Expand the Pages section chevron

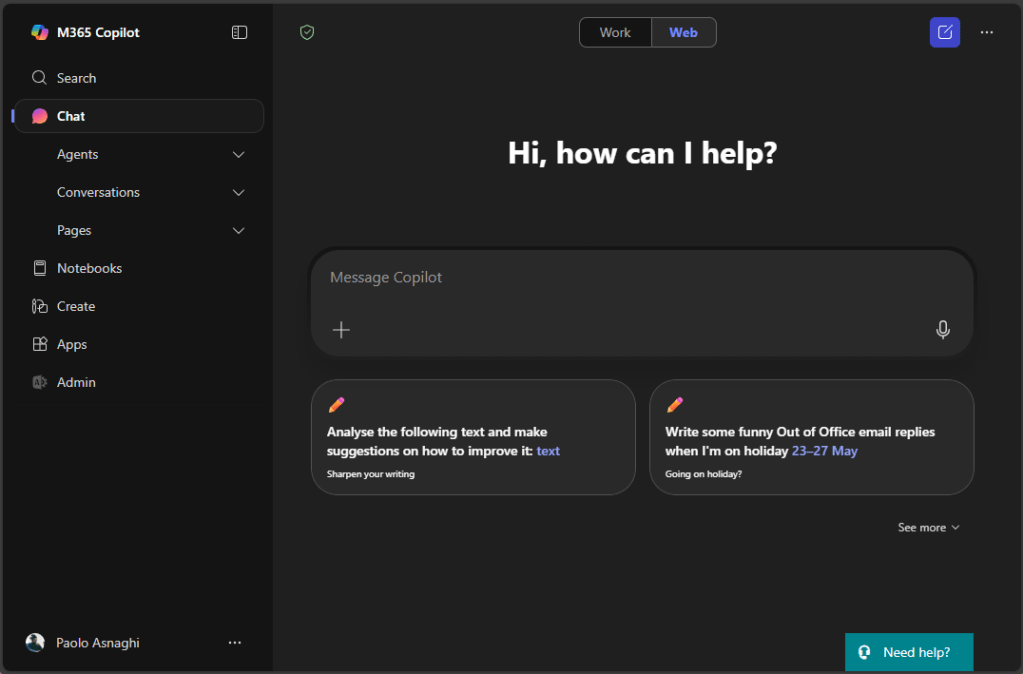pos(238,230)
